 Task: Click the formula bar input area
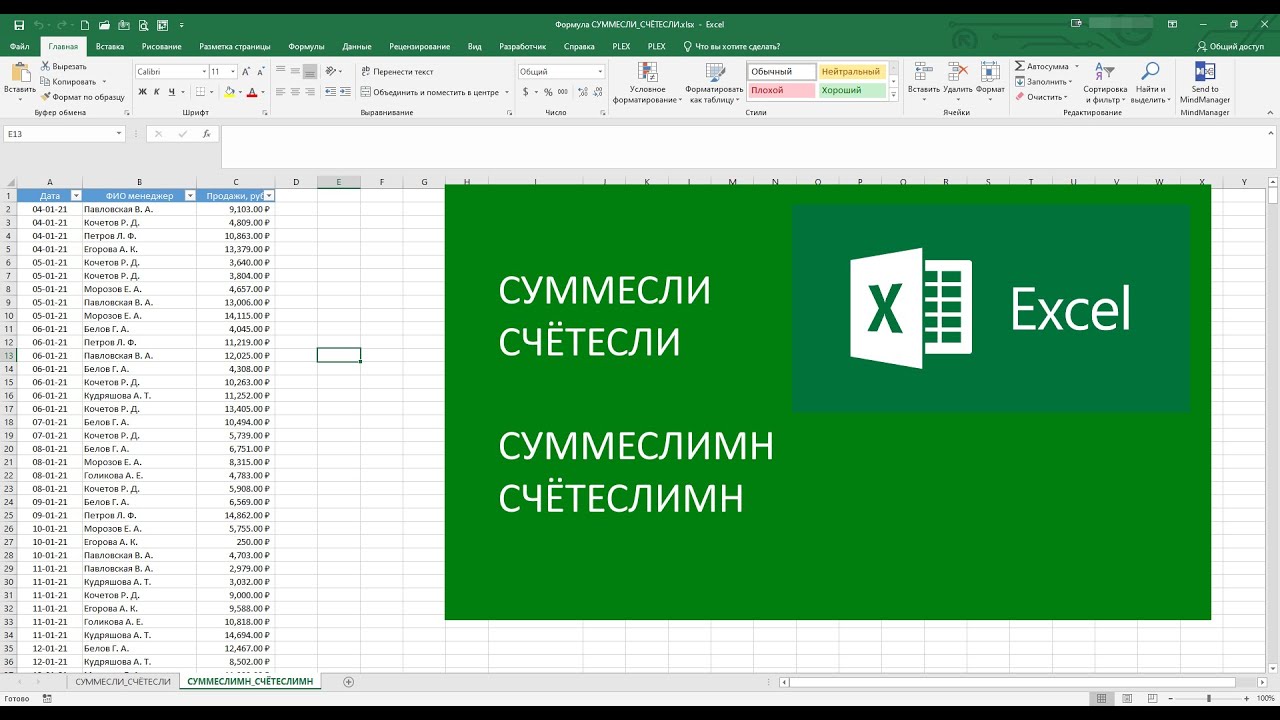point(745,146)
